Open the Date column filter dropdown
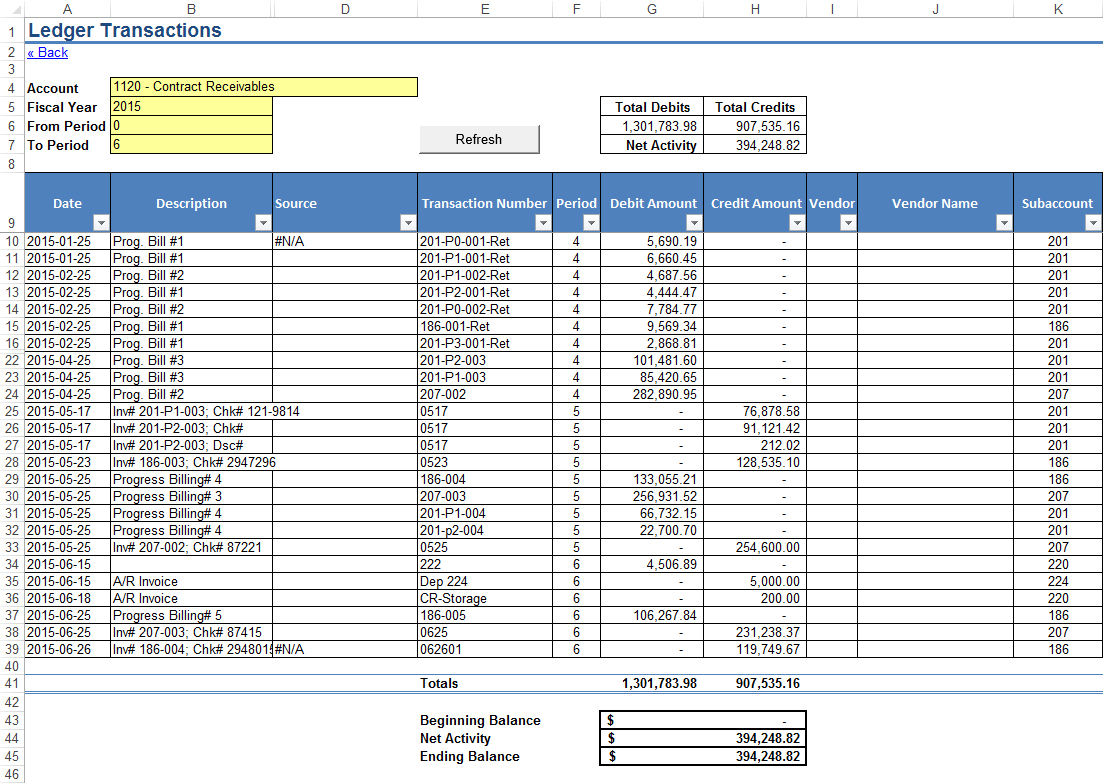 [101, 223]
